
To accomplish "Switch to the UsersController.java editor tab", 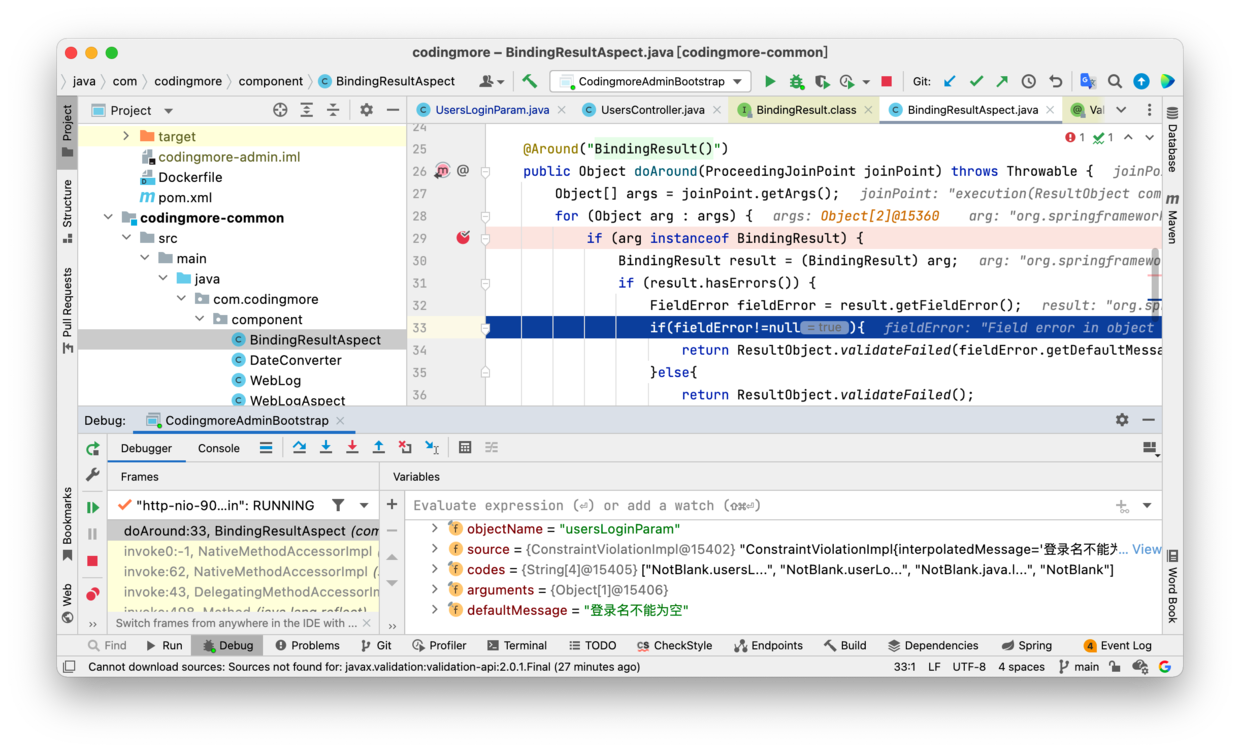I will pos(652,110).
